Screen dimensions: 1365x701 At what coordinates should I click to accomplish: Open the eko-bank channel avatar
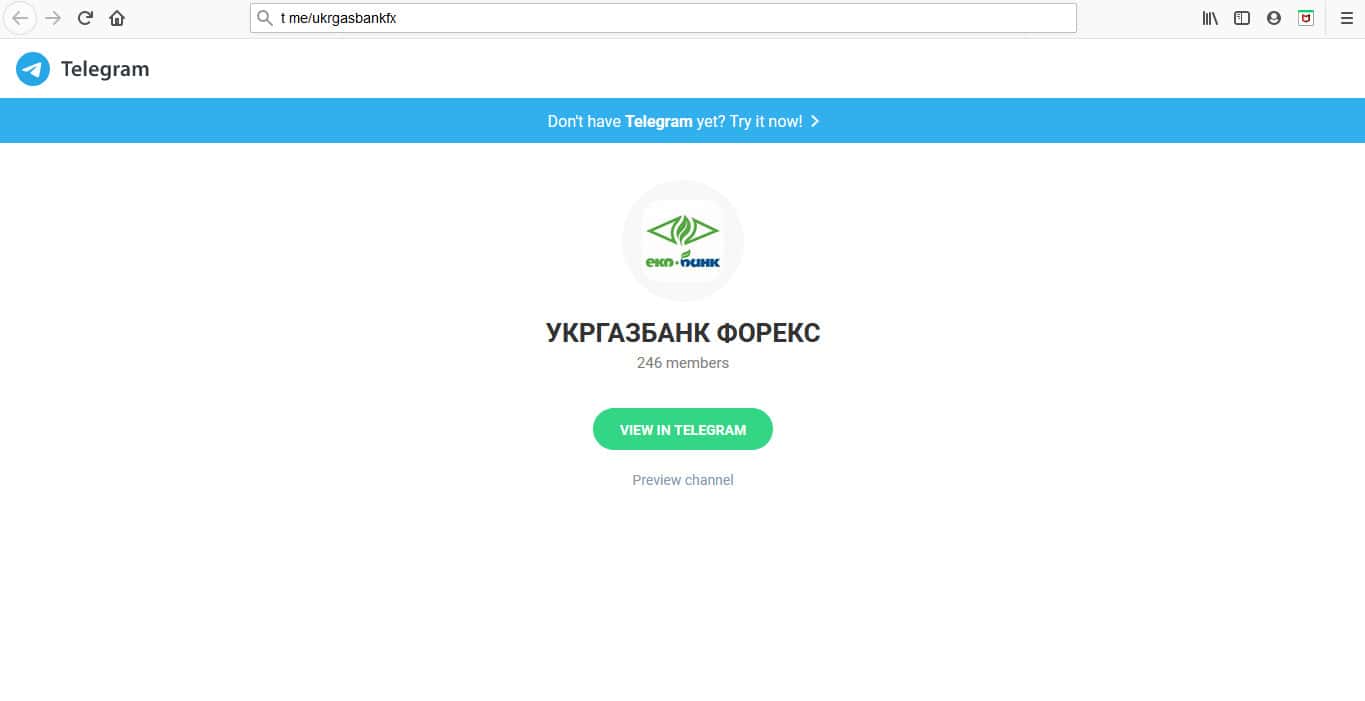(683, 241)
